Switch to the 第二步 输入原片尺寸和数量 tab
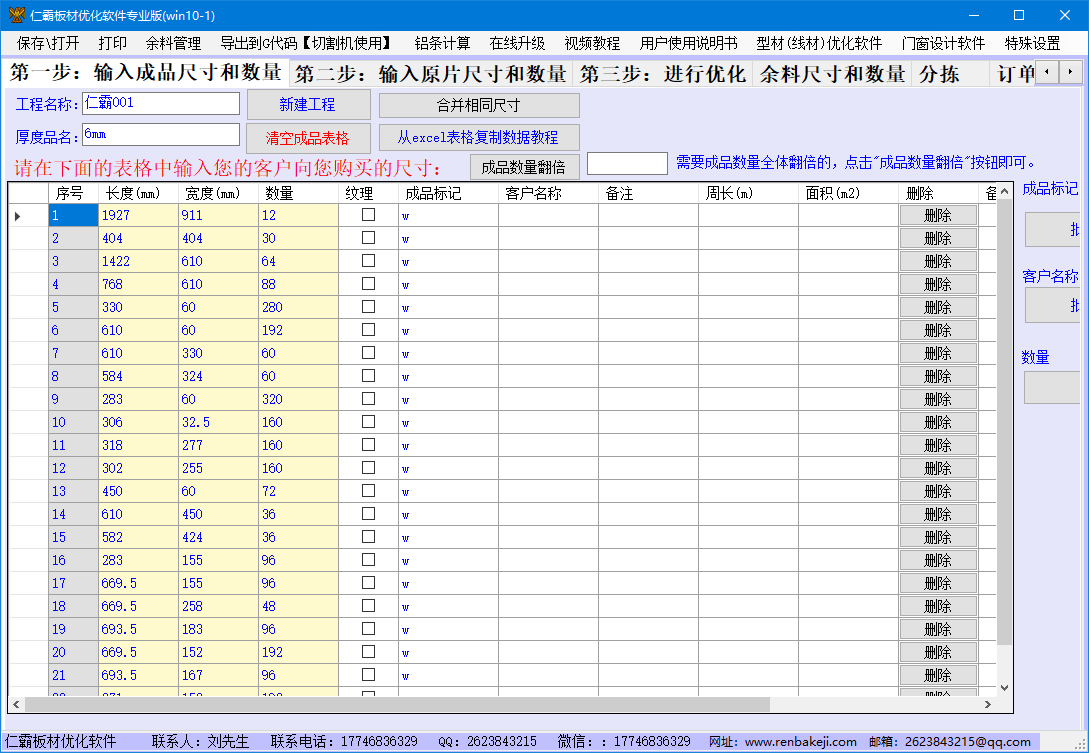Image resolution: width=1089 pixels, height=753 pixels. coord(431,74)
